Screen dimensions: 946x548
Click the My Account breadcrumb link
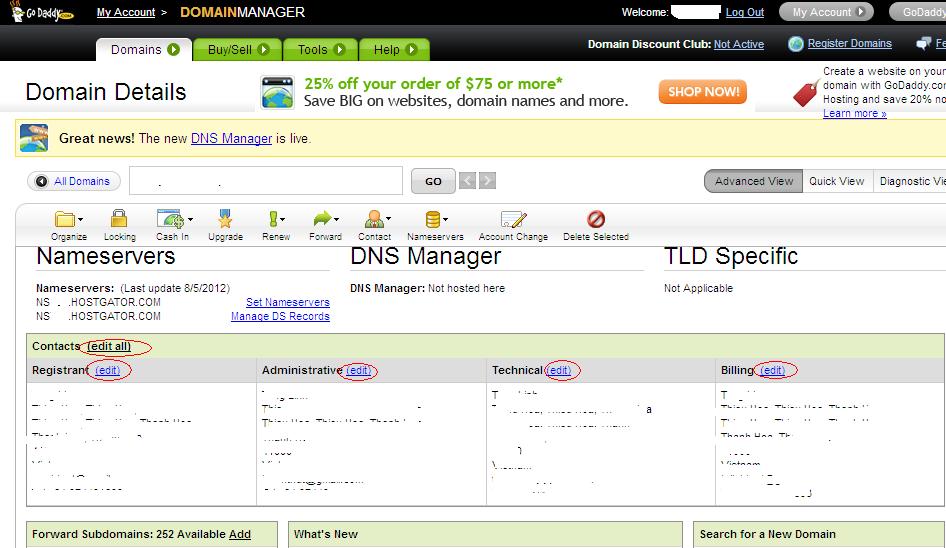pyautogui.click(x=125, y=12)
